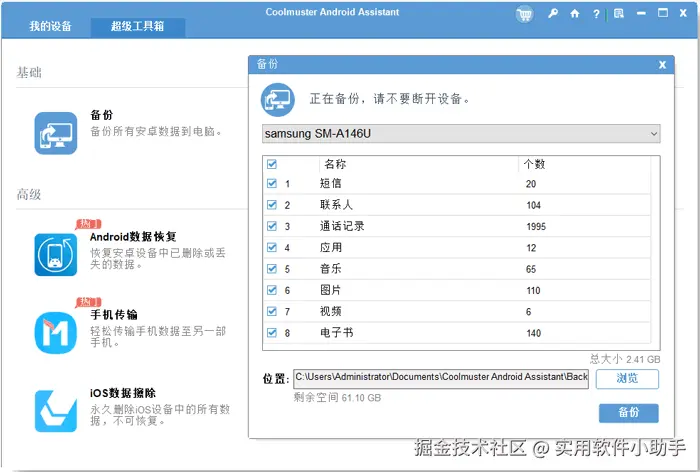Click the 浏览 browse button
Screen dimensions: 700x472
627,379
